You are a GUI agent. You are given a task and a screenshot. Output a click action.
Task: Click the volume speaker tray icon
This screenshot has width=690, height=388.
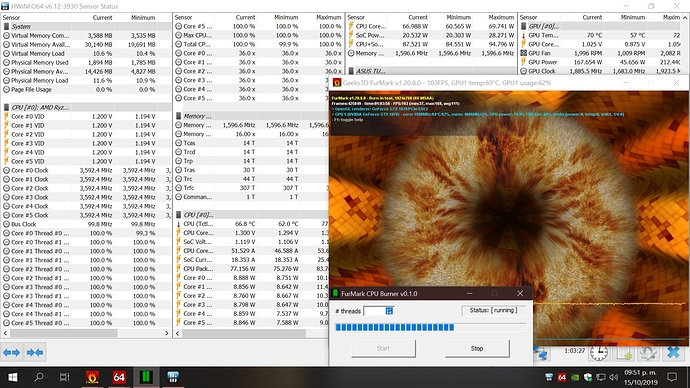point(613,377)
